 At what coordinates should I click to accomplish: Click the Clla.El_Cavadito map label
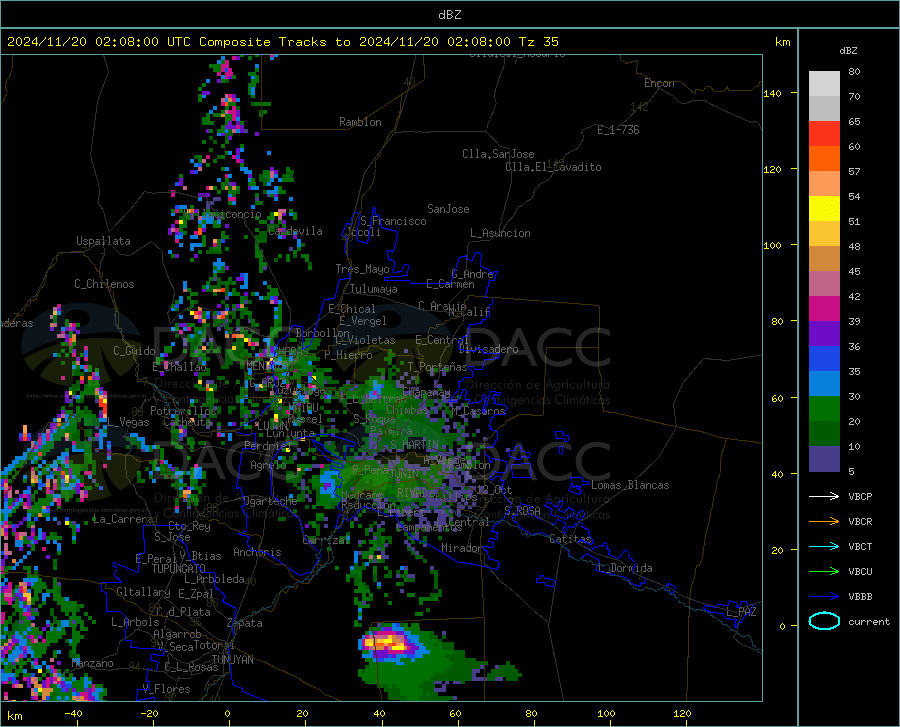point(553,167)
